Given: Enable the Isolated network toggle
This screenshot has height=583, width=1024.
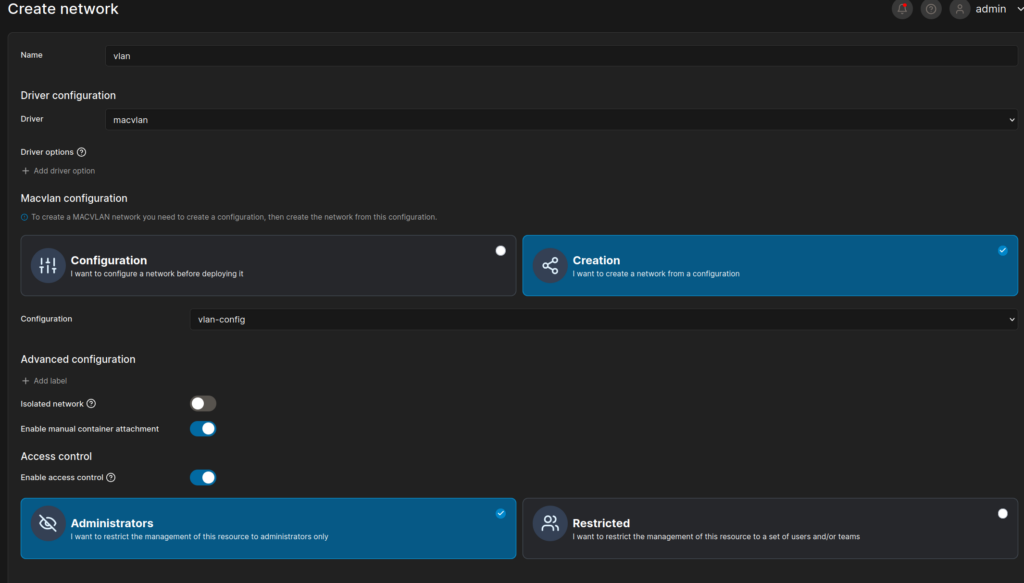Looking at the screenshot, I should tap(203, 404).
